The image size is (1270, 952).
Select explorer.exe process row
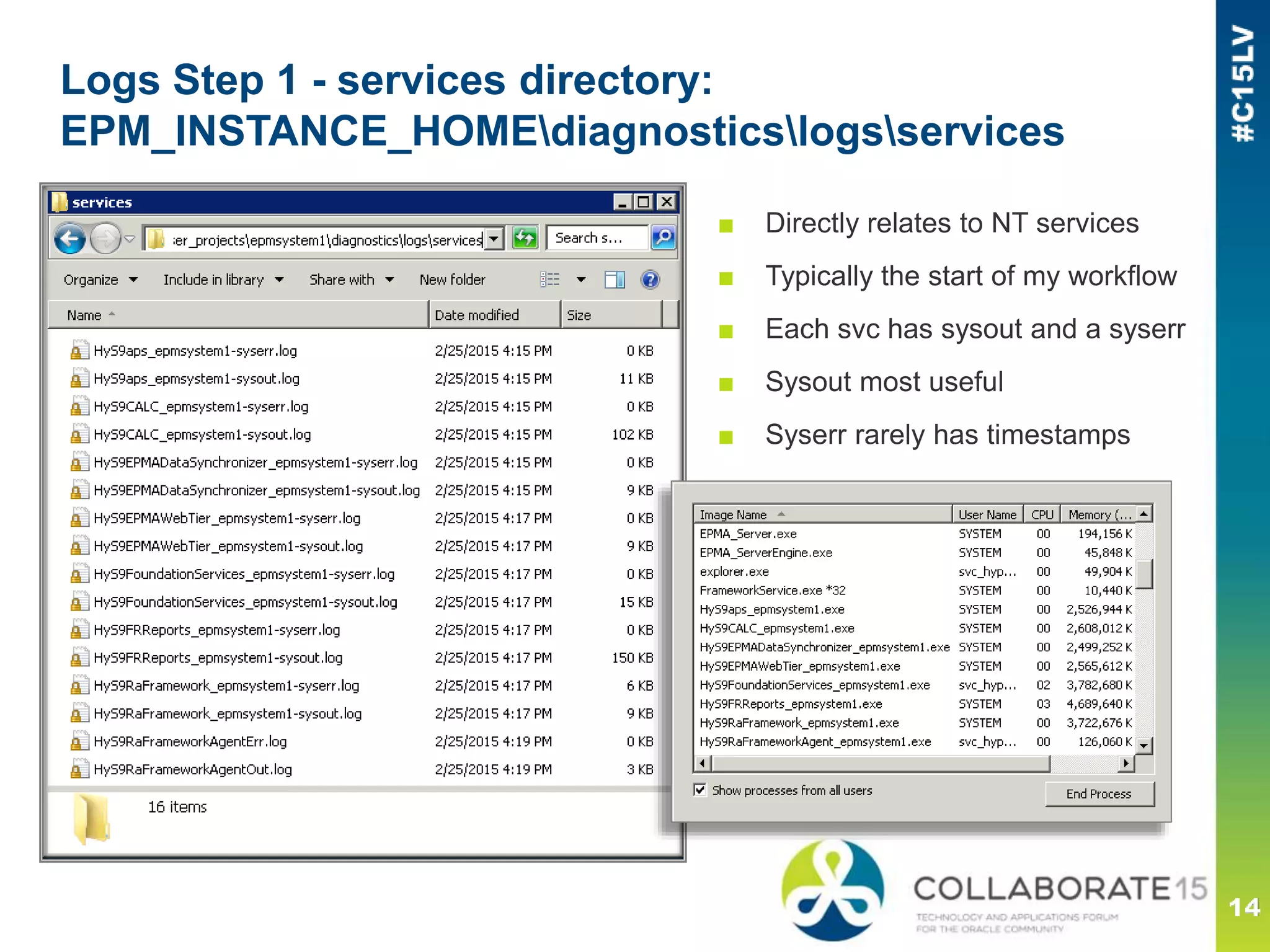tap(915, 571)
